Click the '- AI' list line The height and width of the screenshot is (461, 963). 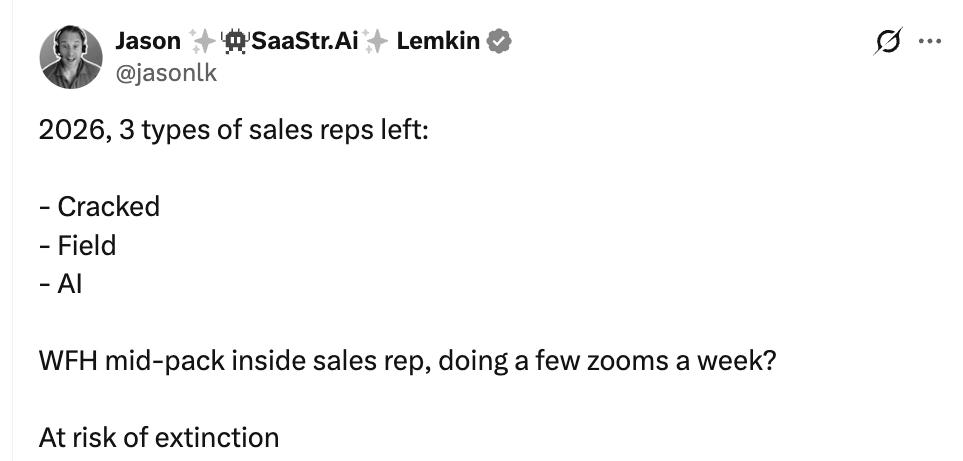click(x=61, y=284)
